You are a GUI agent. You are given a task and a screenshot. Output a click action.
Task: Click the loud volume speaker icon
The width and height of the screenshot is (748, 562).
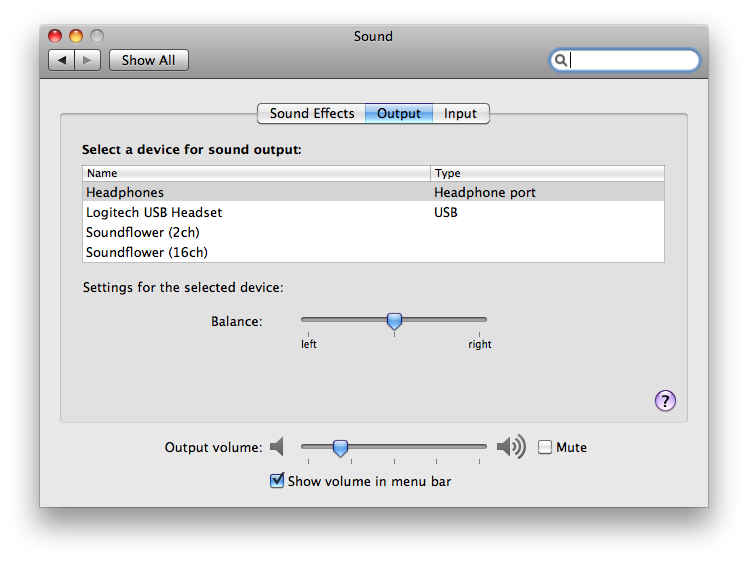pos(511,447)
